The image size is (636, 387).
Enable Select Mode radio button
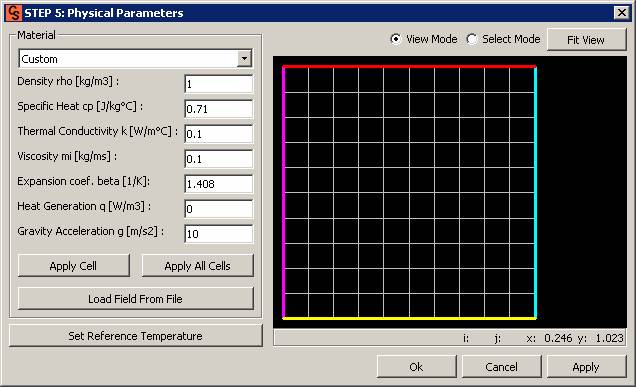tap(471, 39)
